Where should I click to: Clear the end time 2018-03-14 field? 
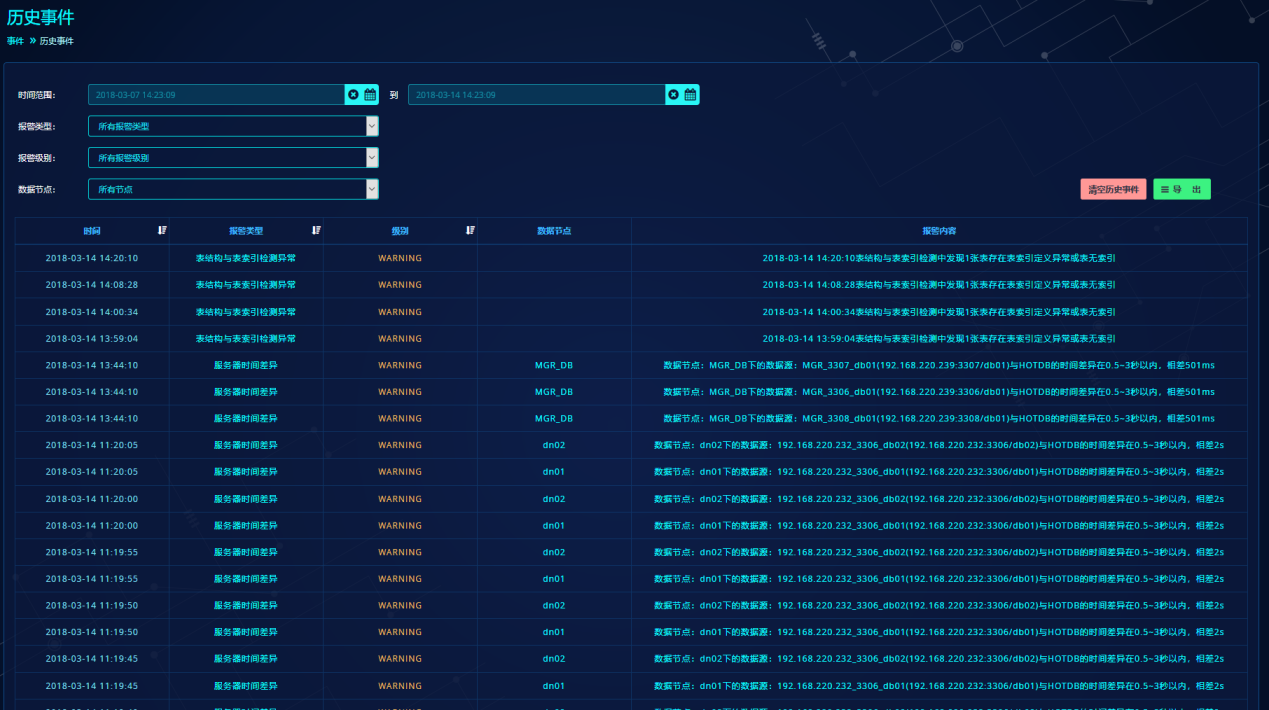coord(673,95)
